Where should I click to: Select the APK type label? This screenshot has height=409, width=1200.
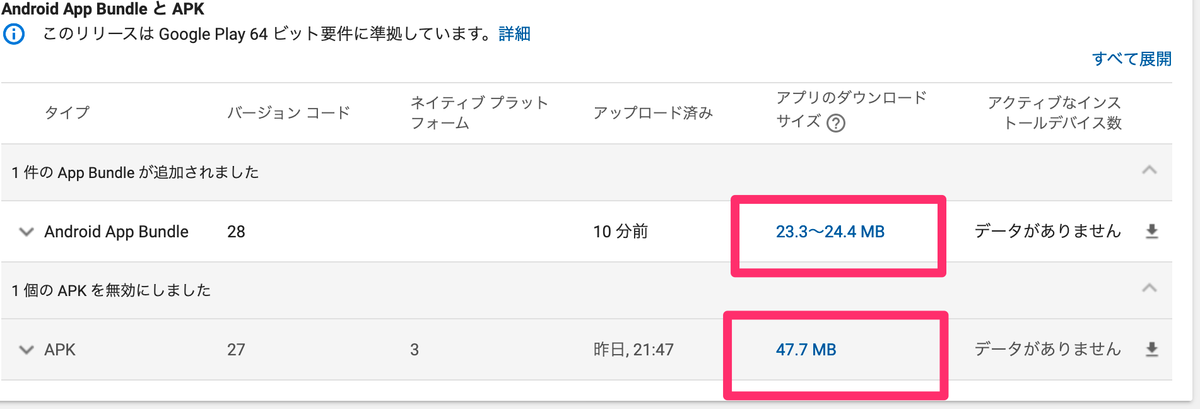point(60,350)
